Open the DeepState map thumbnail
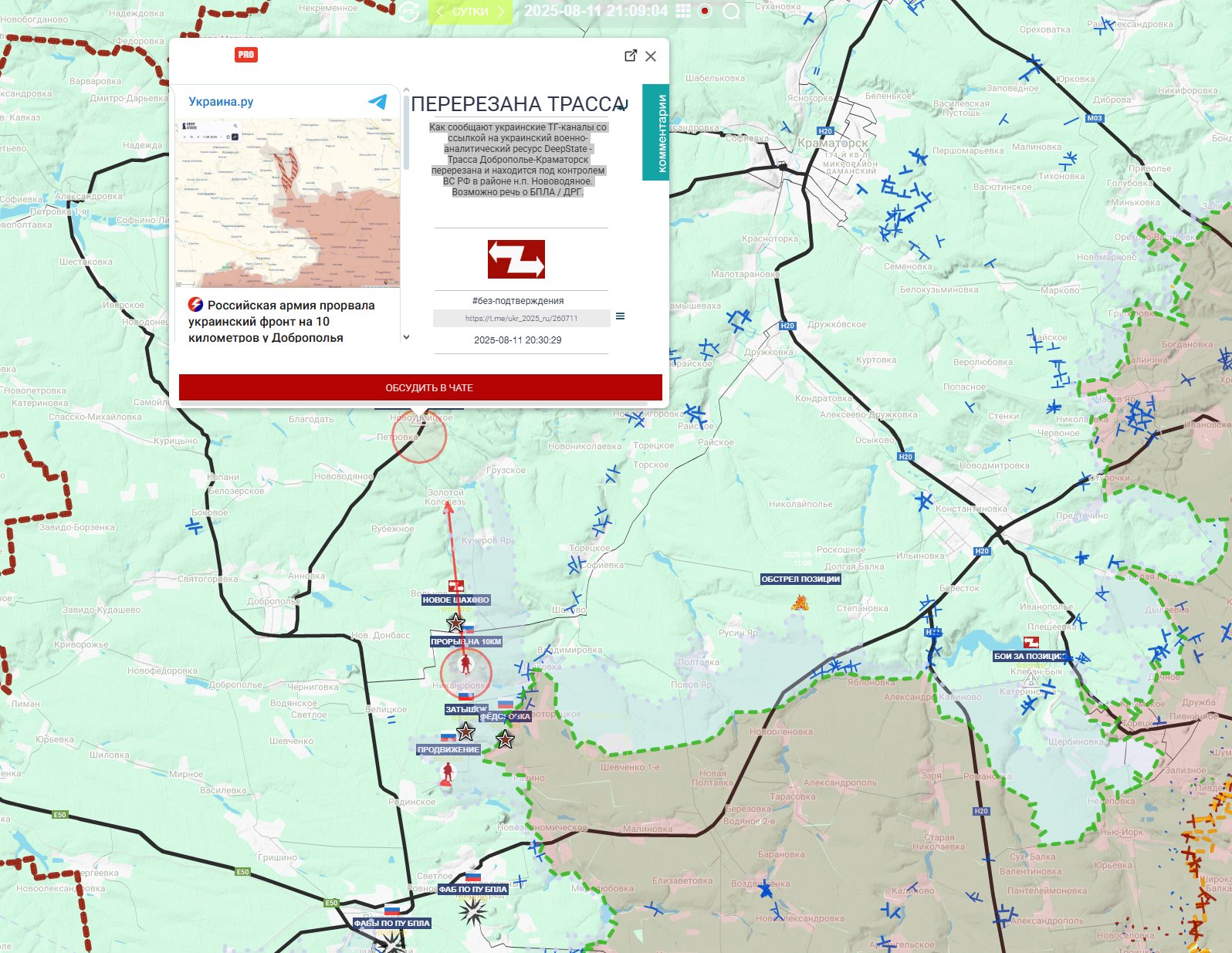1232x953 pixels. pos(288,203)
